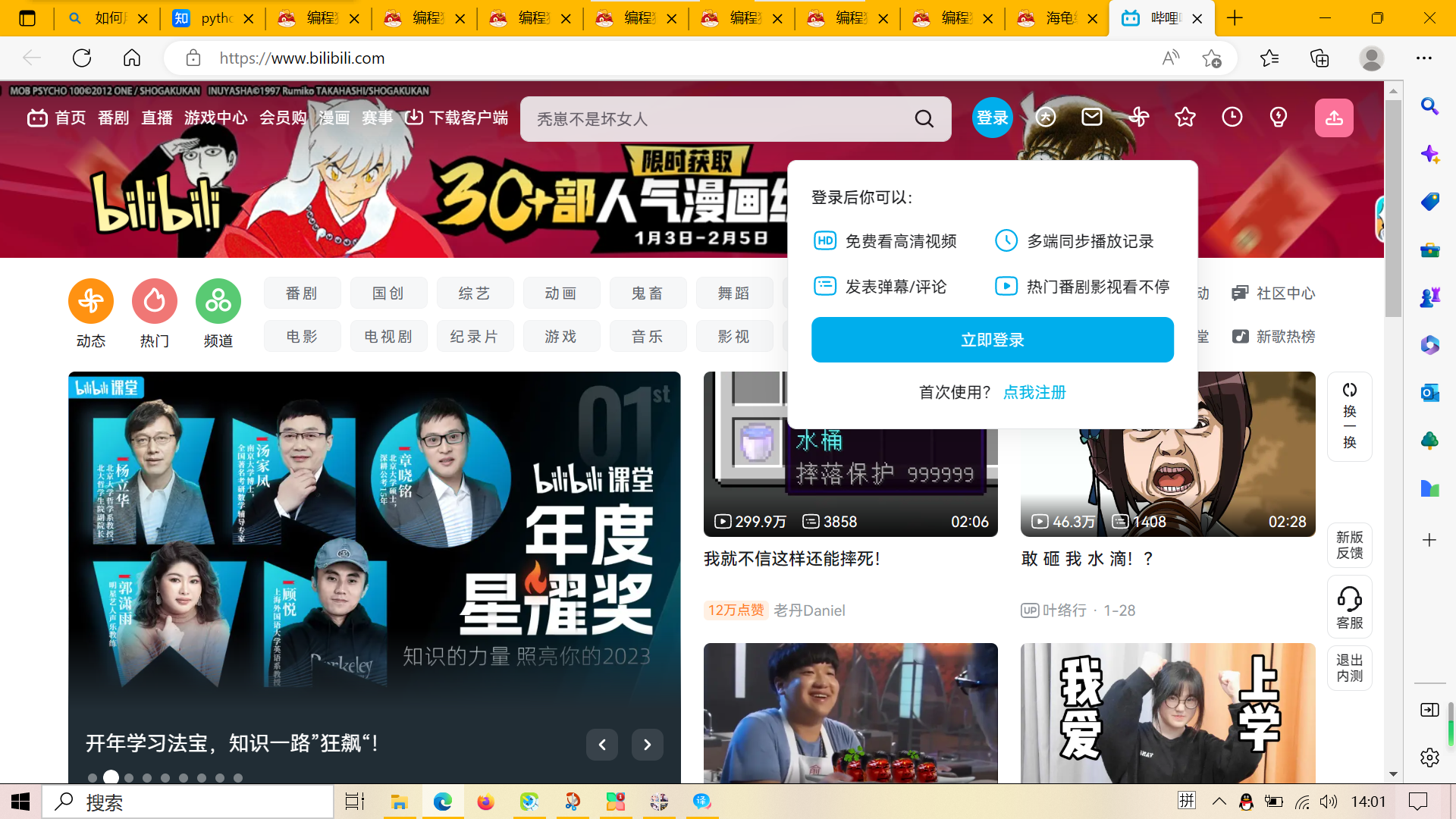Click the 点我注册 link
This screenshot has height=819, width=1456.
(x=1034, y=392)
